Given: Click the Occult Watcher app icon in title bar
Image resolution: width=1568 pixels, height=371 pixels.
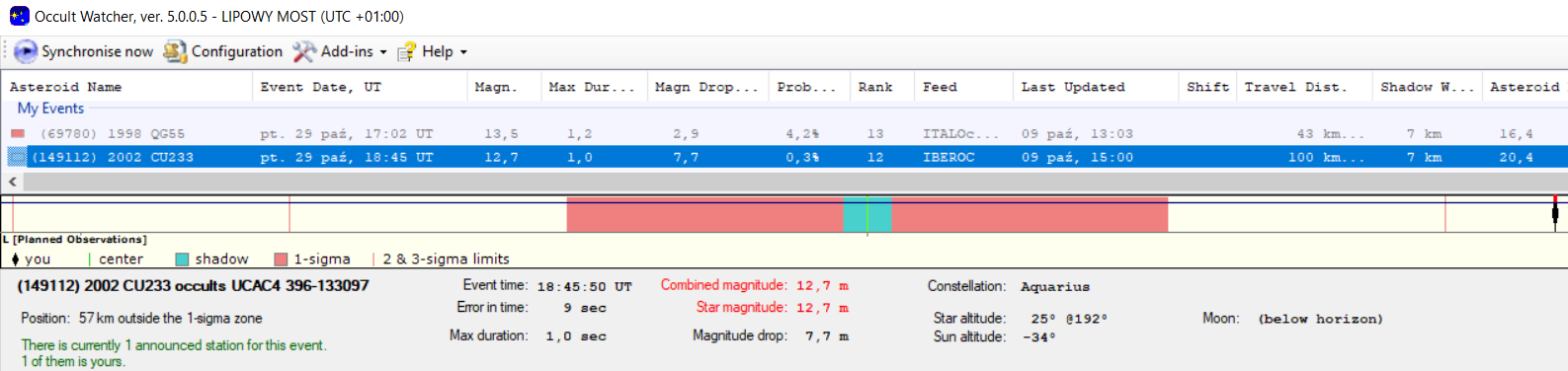Looking at the screenshot, I should coord(19,16).
